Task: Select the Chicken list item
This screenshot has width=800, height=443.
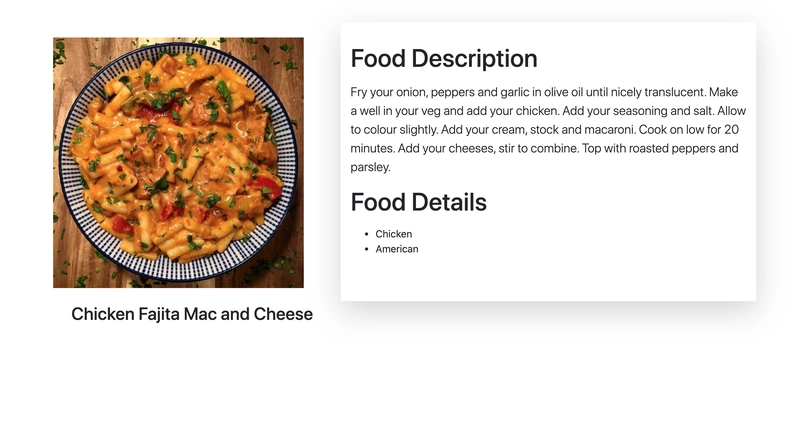Action: (394, 234)
